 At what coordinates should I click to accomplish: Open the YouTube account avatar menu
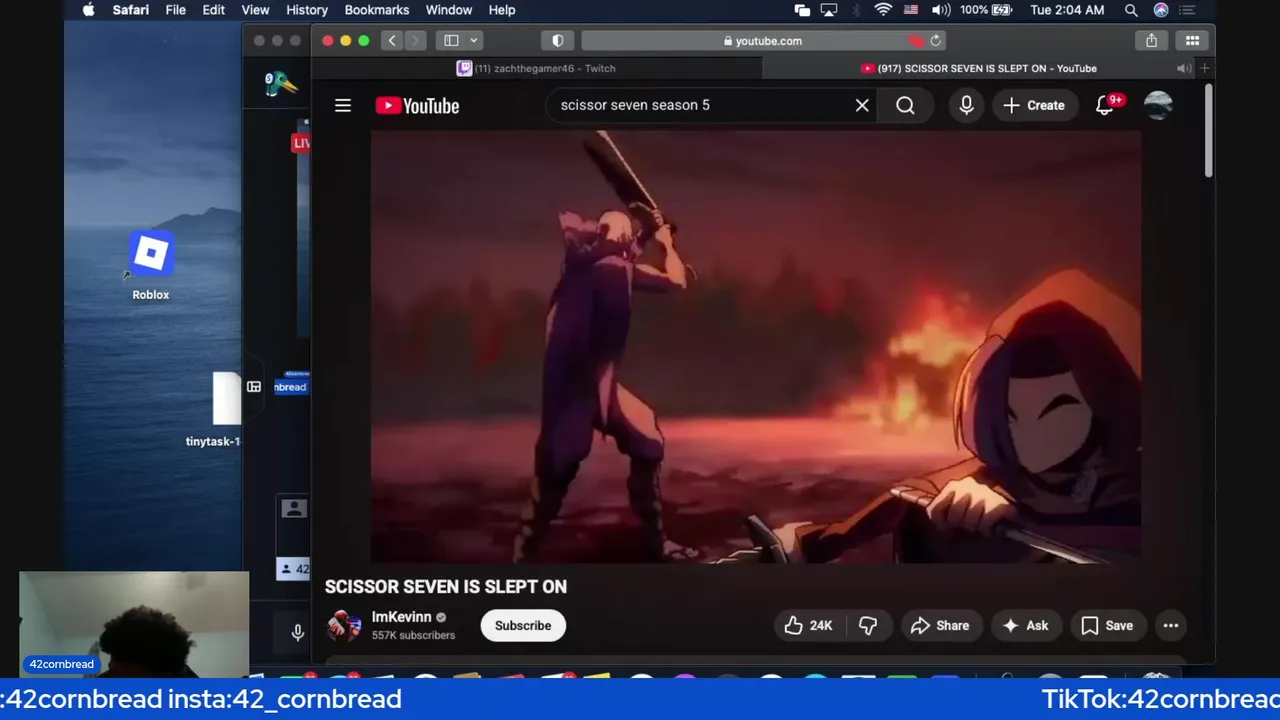coord(1158,105)
